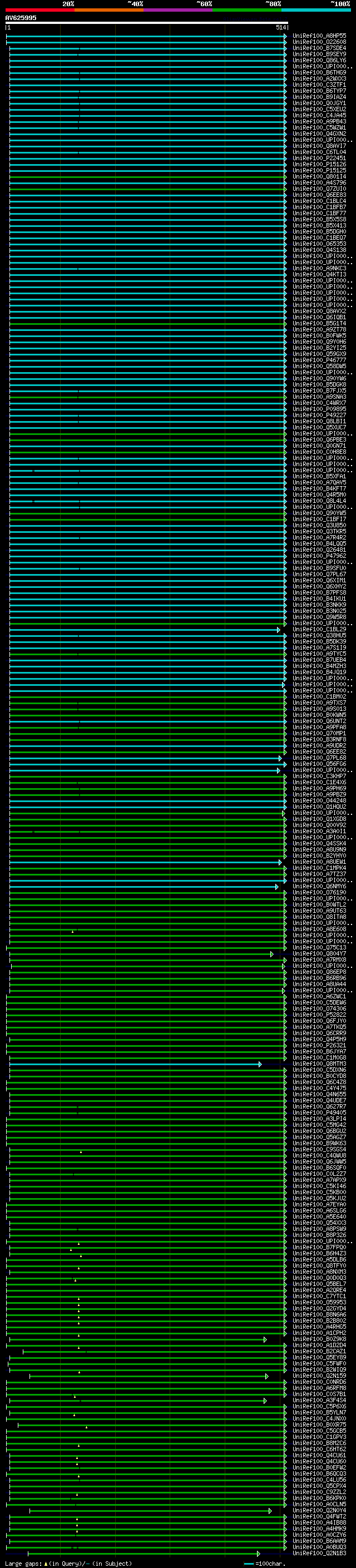
Task: Select the UniRef100_Q8MTM3 label
Action: pyautogui.click(x=319, y=1064)
